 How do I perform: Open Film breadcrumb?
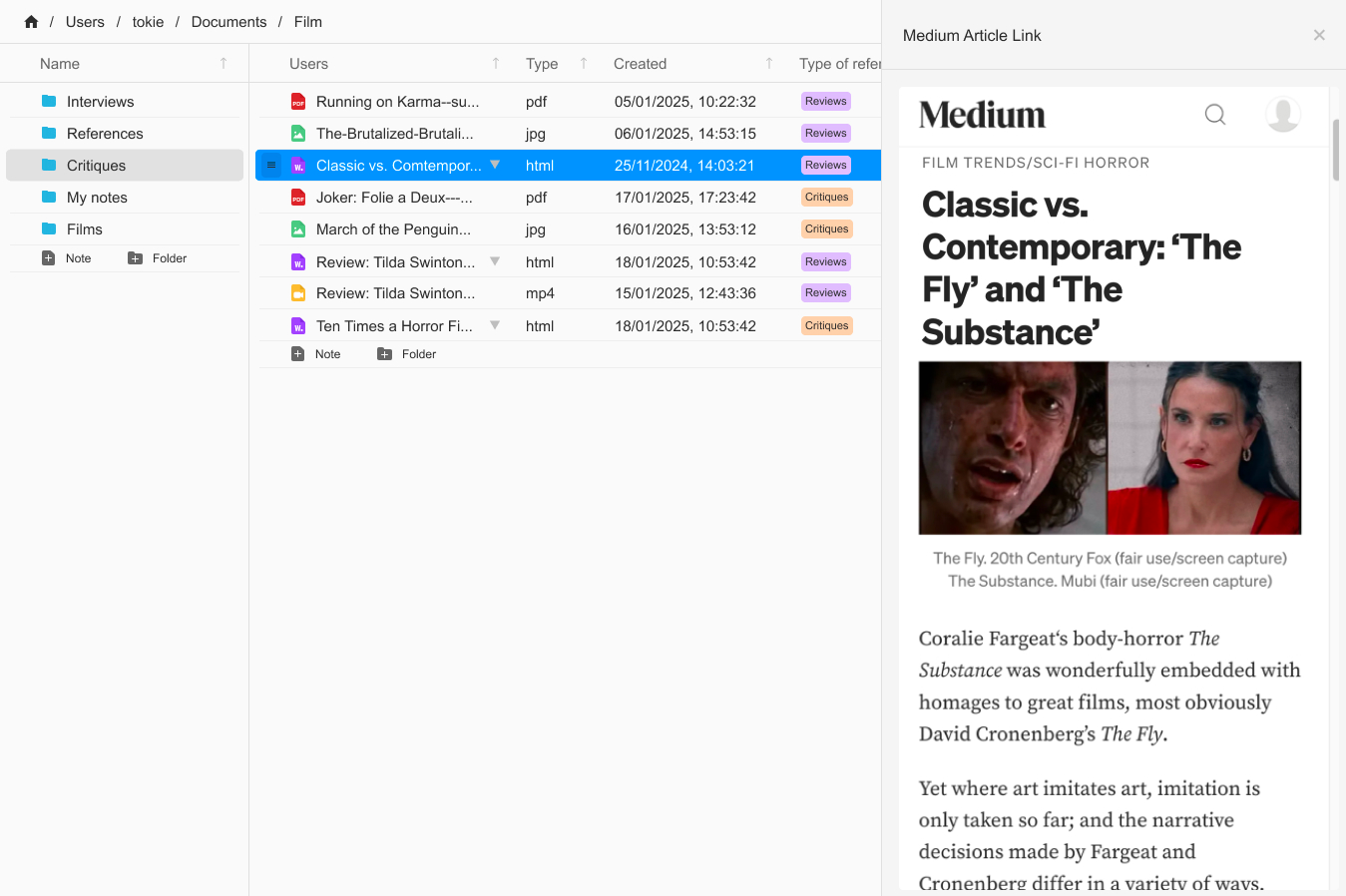click(x=307, y=22)
